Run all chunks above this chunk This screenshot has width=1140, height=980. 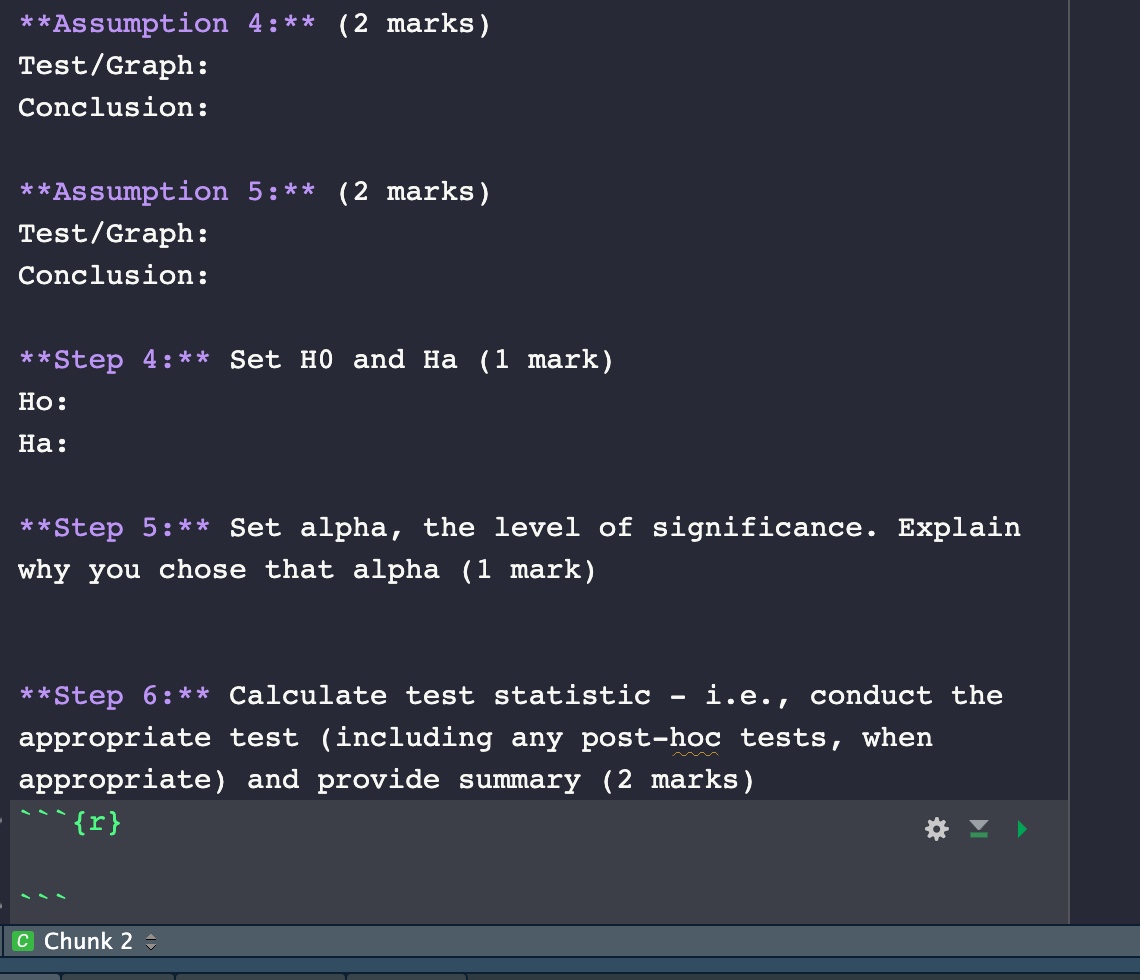pyautogui.click(x=978, y=828)
